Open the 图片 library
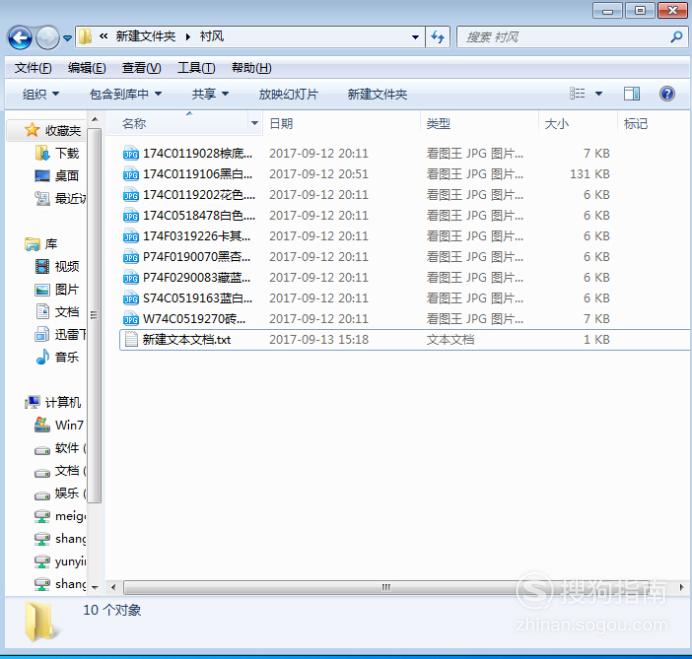The width and height of the screenshot is (692, 659). click(x=67, y=289)
